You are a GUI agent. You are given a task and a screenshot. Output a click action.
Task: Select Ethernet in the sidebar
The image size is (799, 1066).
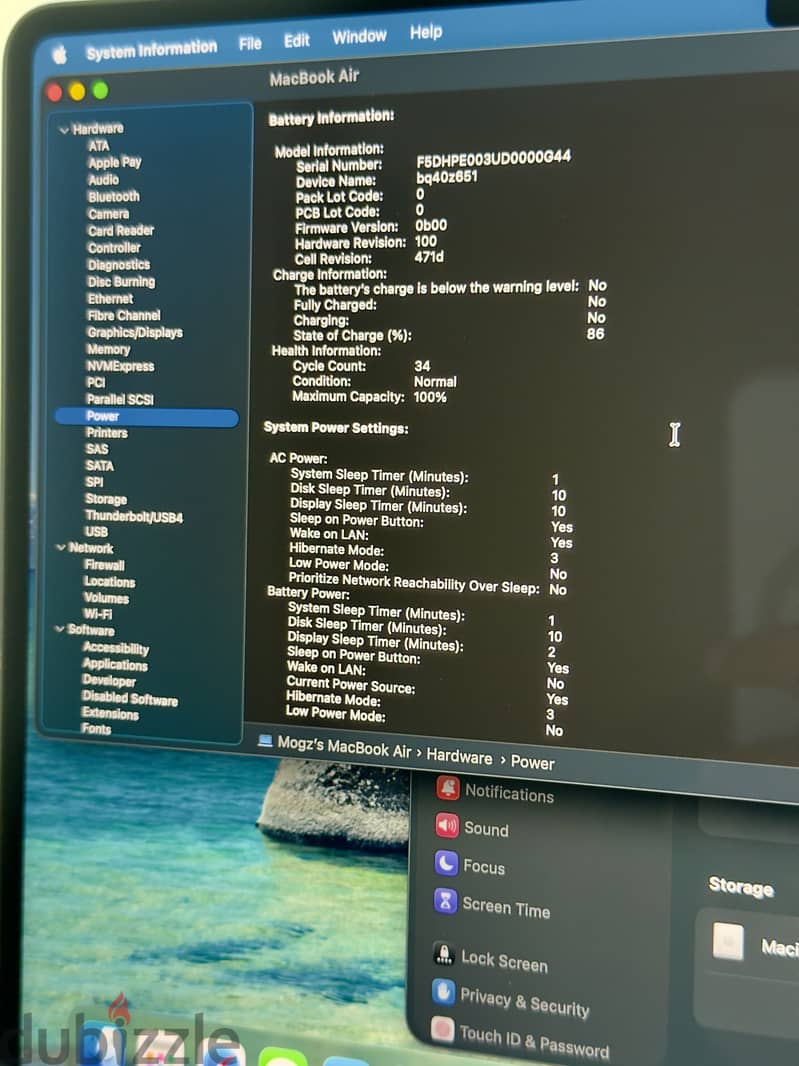[x=110, y=298]
